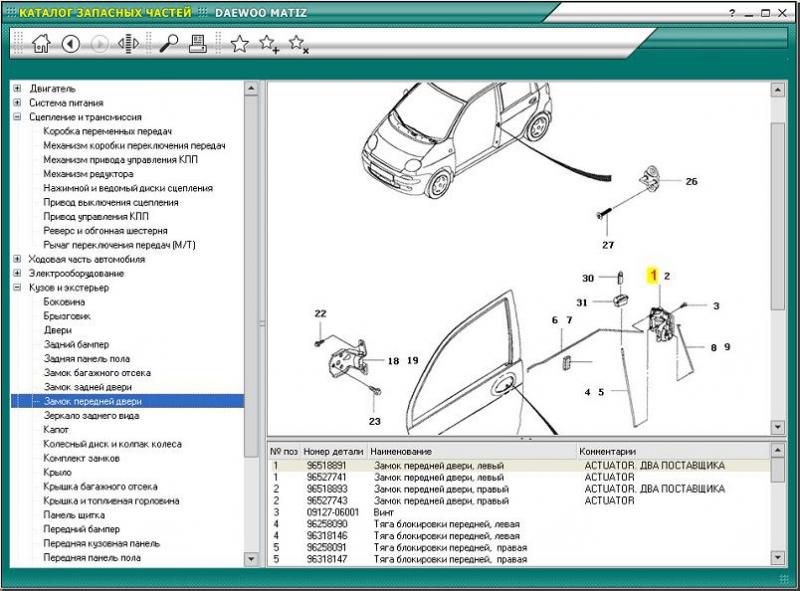
Task: Open favorites with the plain star icon
Action: [x=239, y=43]
